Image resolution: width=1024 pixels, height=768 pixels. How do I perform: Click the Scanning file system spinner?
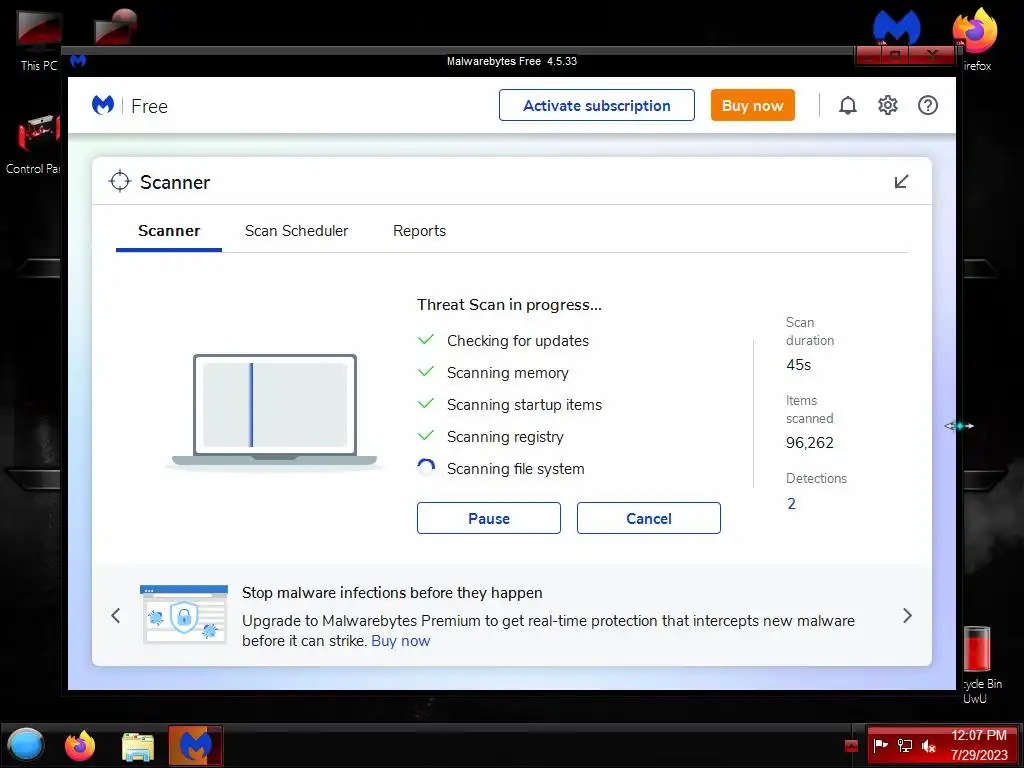tap(426, 468)
